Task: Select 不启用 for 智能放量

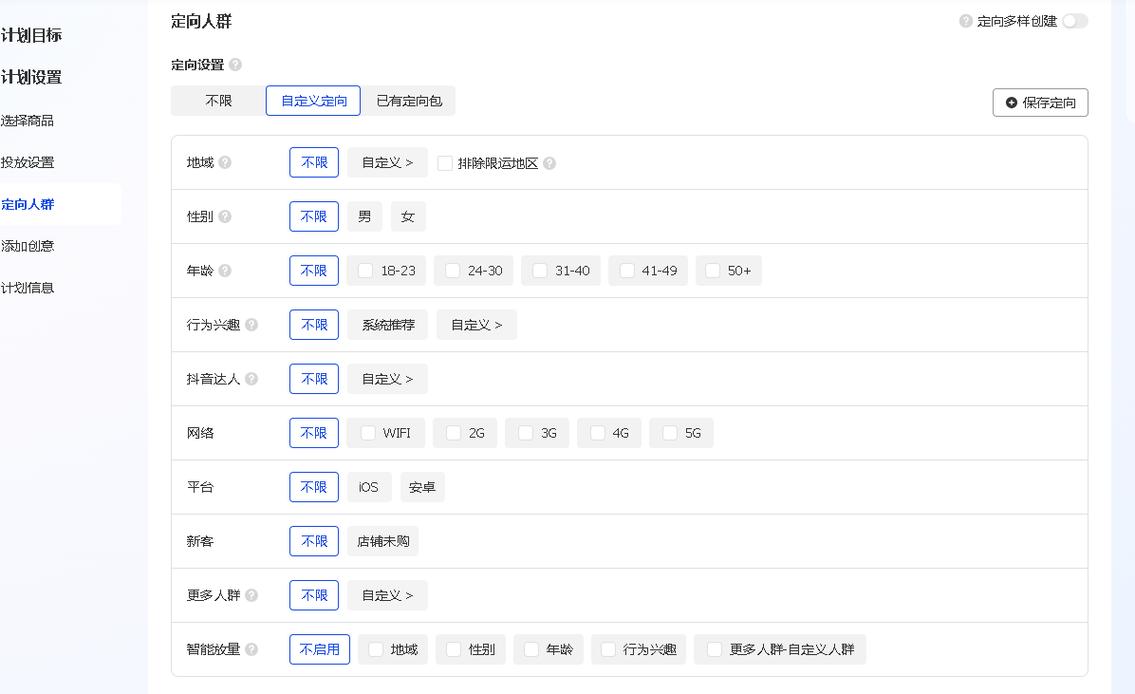Action: pyautogui.click(x=319, y=649)
